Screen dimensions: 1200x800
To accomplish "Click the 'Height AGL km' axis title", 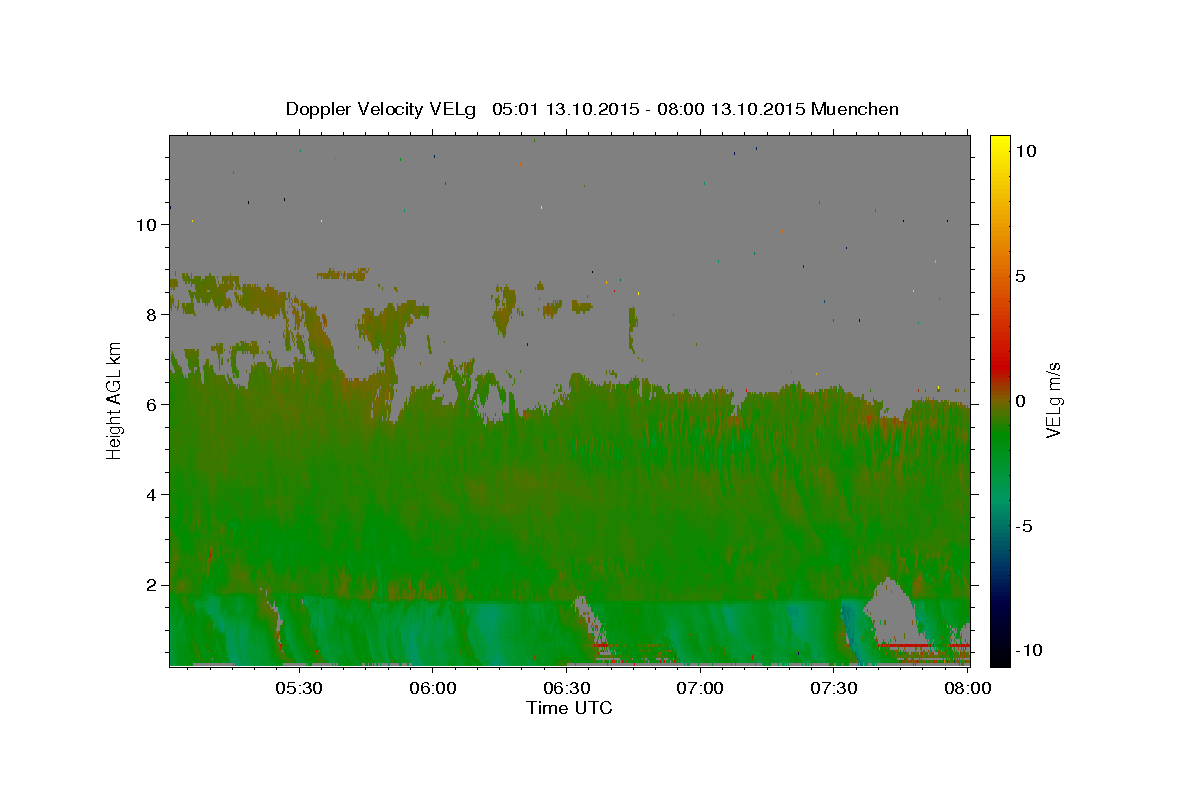I will (115, 399).
